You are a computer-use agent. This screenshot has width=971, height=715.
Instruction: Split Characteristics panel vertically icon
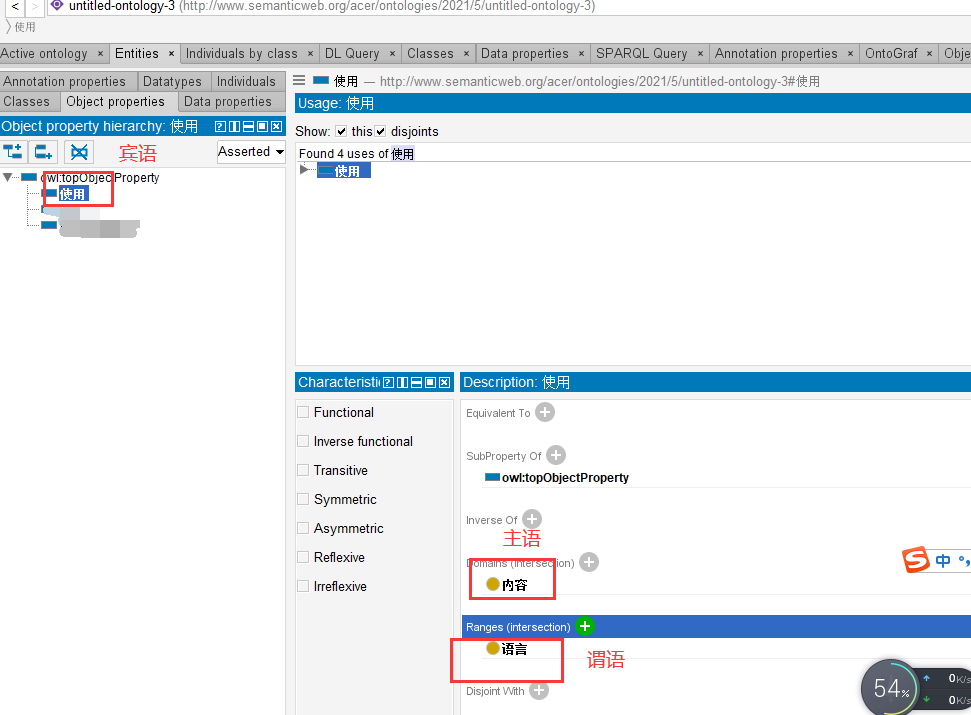click(403, 383)
